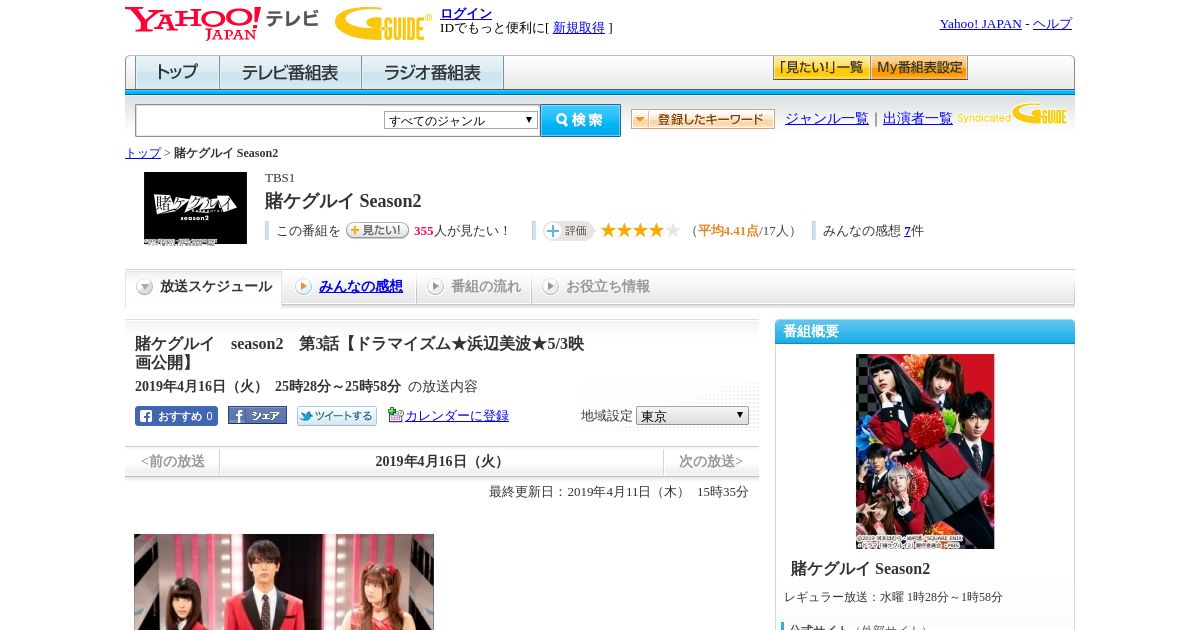The image size is (1200, 630).
Task: Go to <前の放送
Action: (173, 462)
